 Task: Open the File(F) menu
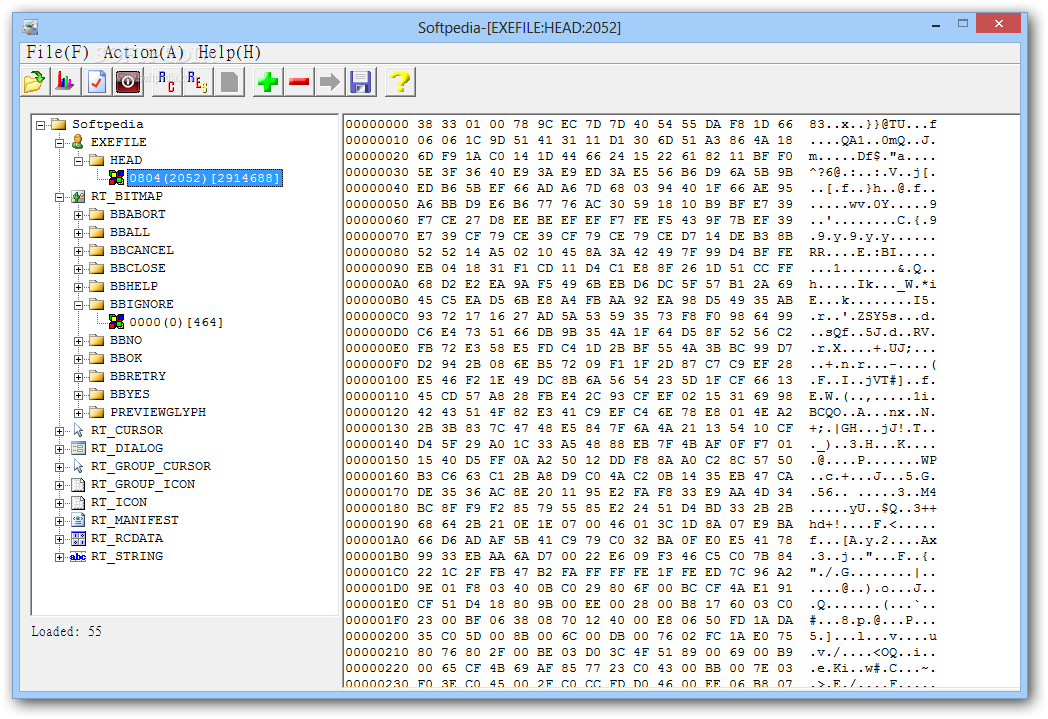(x=57, y=52)
